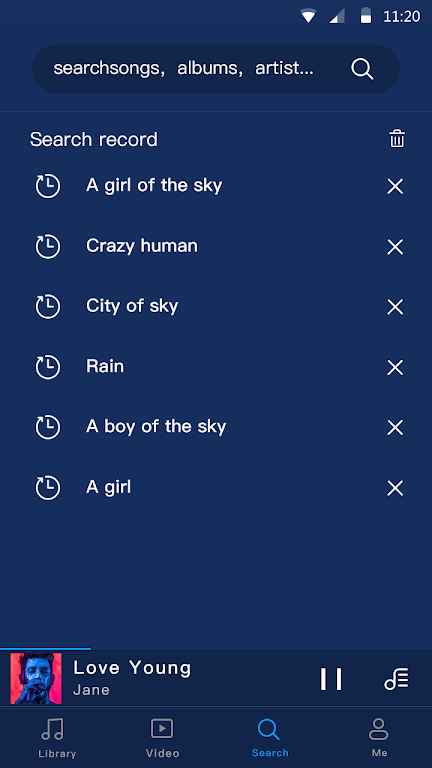Delete the 'Rain' search record

(x=395, y=367)
